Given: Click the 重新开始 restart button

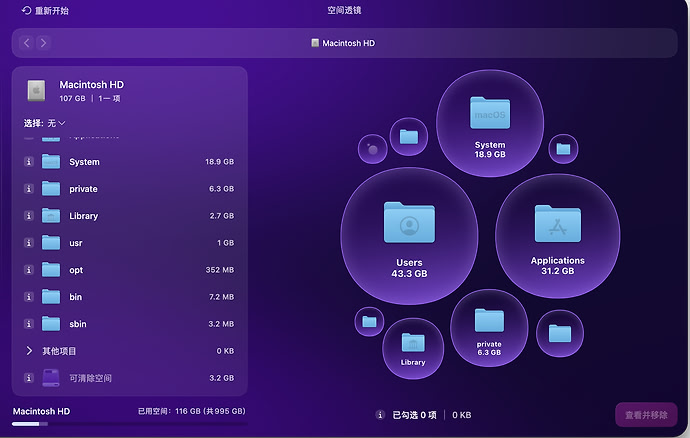Looking at the screenshot, I should (x=45, y=10).
